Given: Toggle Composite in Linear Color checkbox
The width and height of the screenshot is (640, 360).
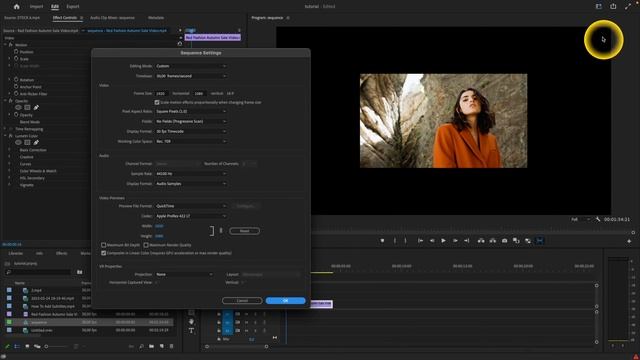Looking at the screenshot, I should pyautogui.click(x=104, y=253).
